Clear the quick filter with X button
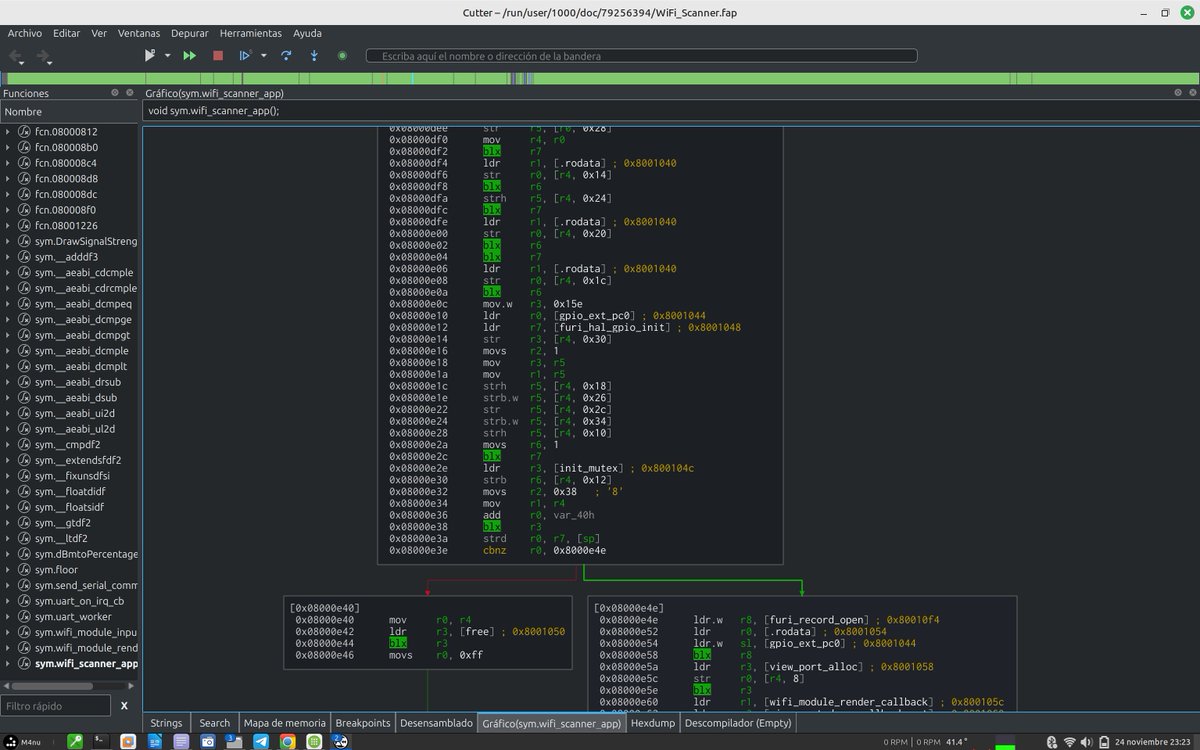Screen dimensions: 1200x750 [124, 706]
